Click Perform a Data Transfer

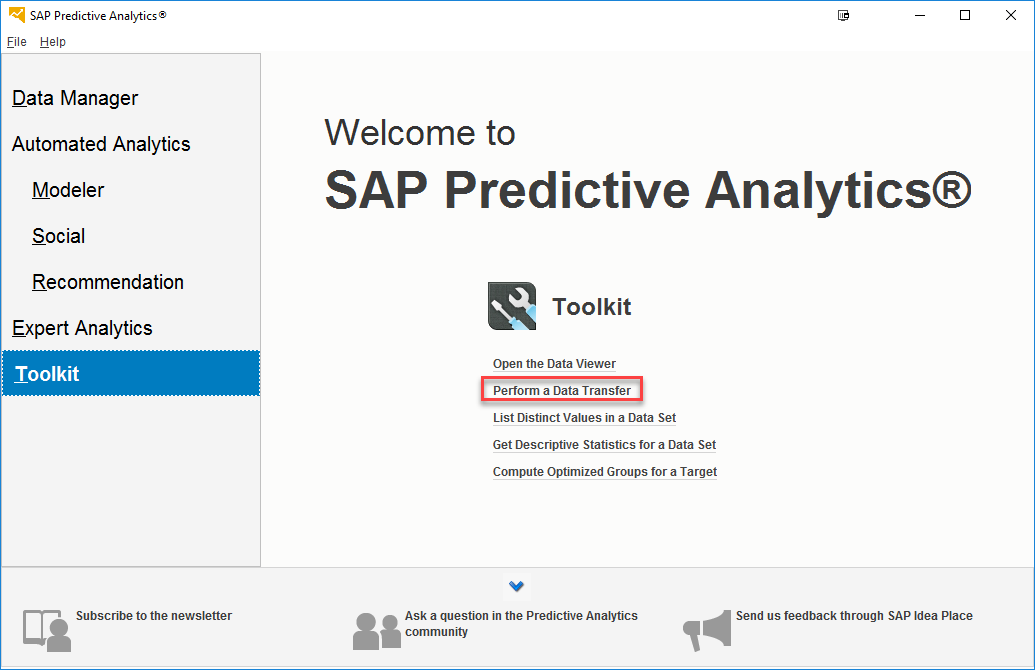click(562, 390)
